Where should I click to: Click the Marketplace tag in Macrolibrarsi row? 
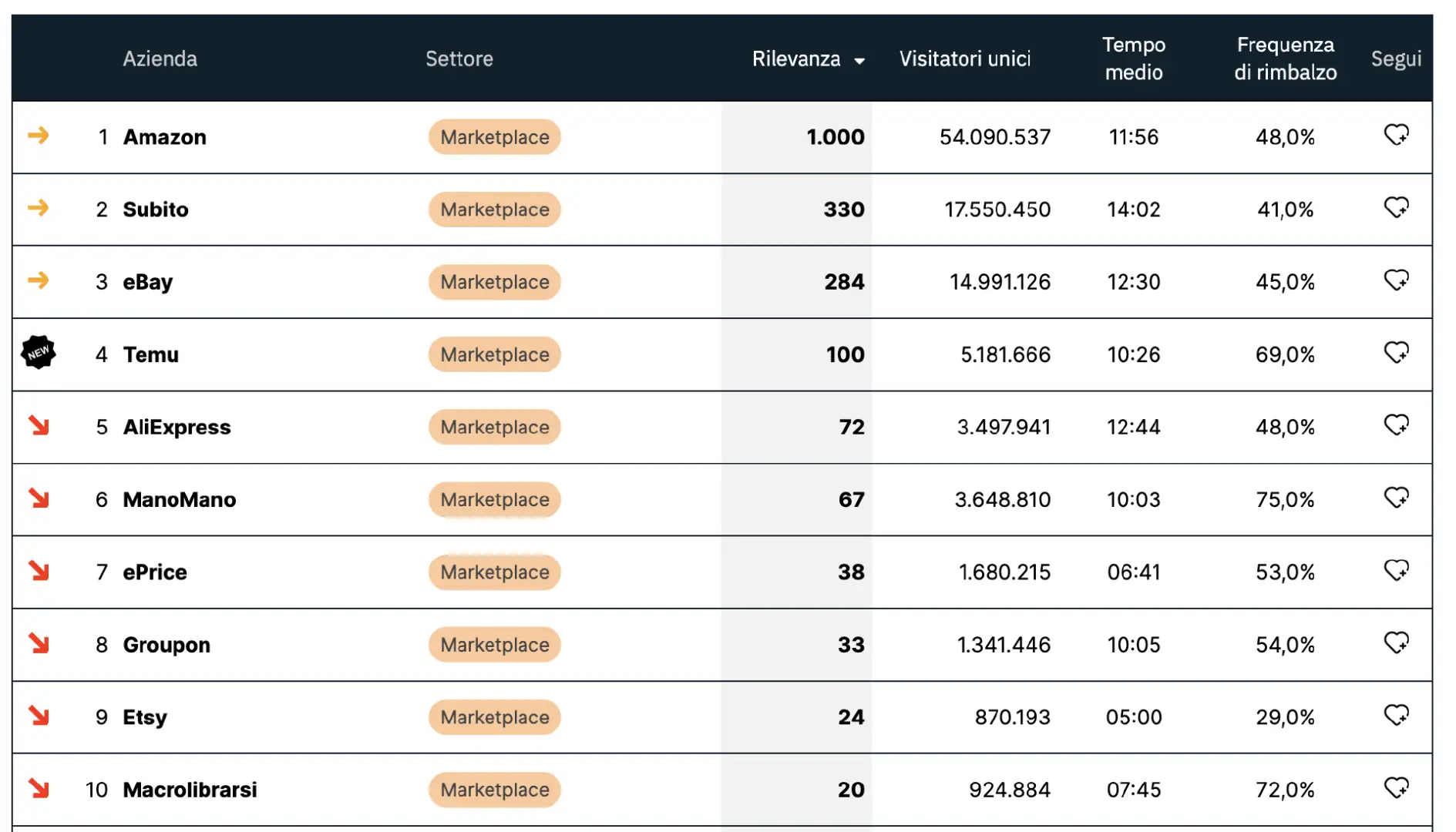point(495,790)
